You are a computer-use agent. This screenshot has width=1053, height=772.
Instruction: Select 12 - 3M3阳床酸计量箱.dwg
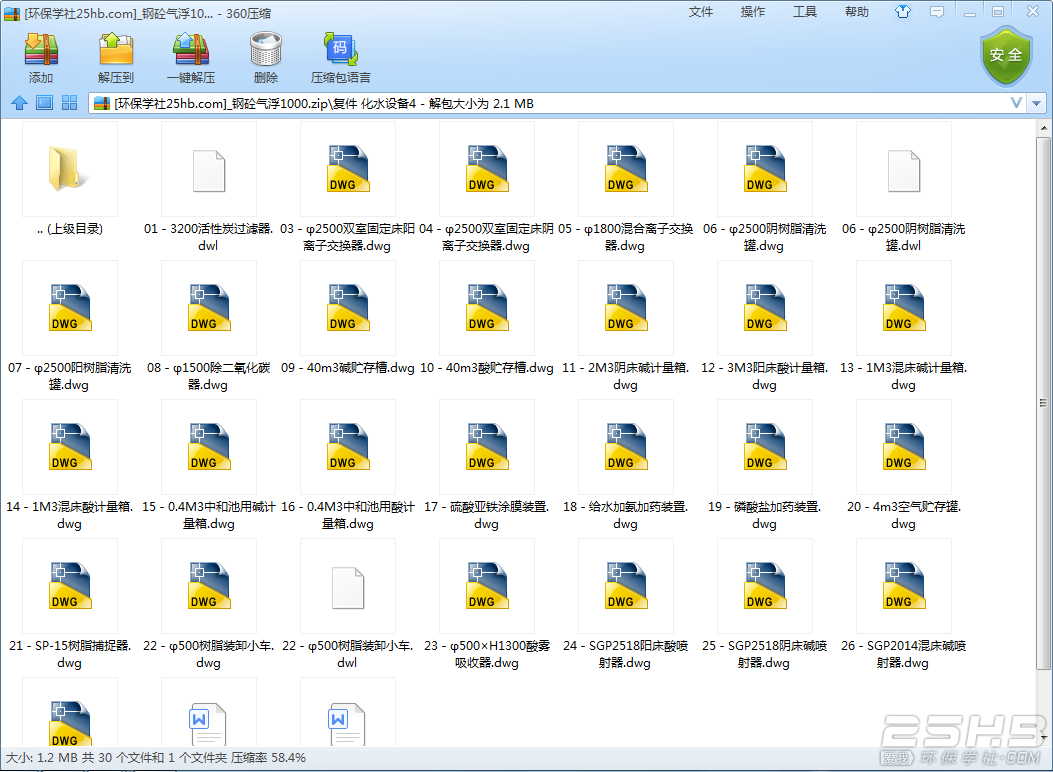click(764, 326)
